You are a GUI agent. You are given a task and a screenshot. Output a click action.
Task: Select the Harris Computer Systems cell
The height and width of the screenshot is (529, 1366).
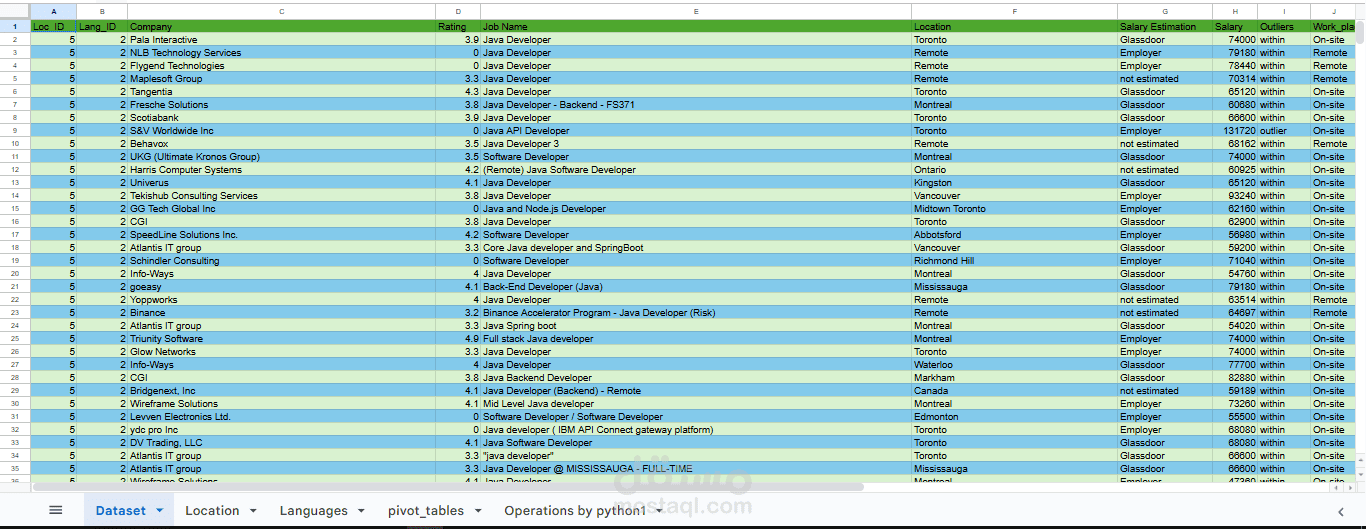tap(282, 169)
